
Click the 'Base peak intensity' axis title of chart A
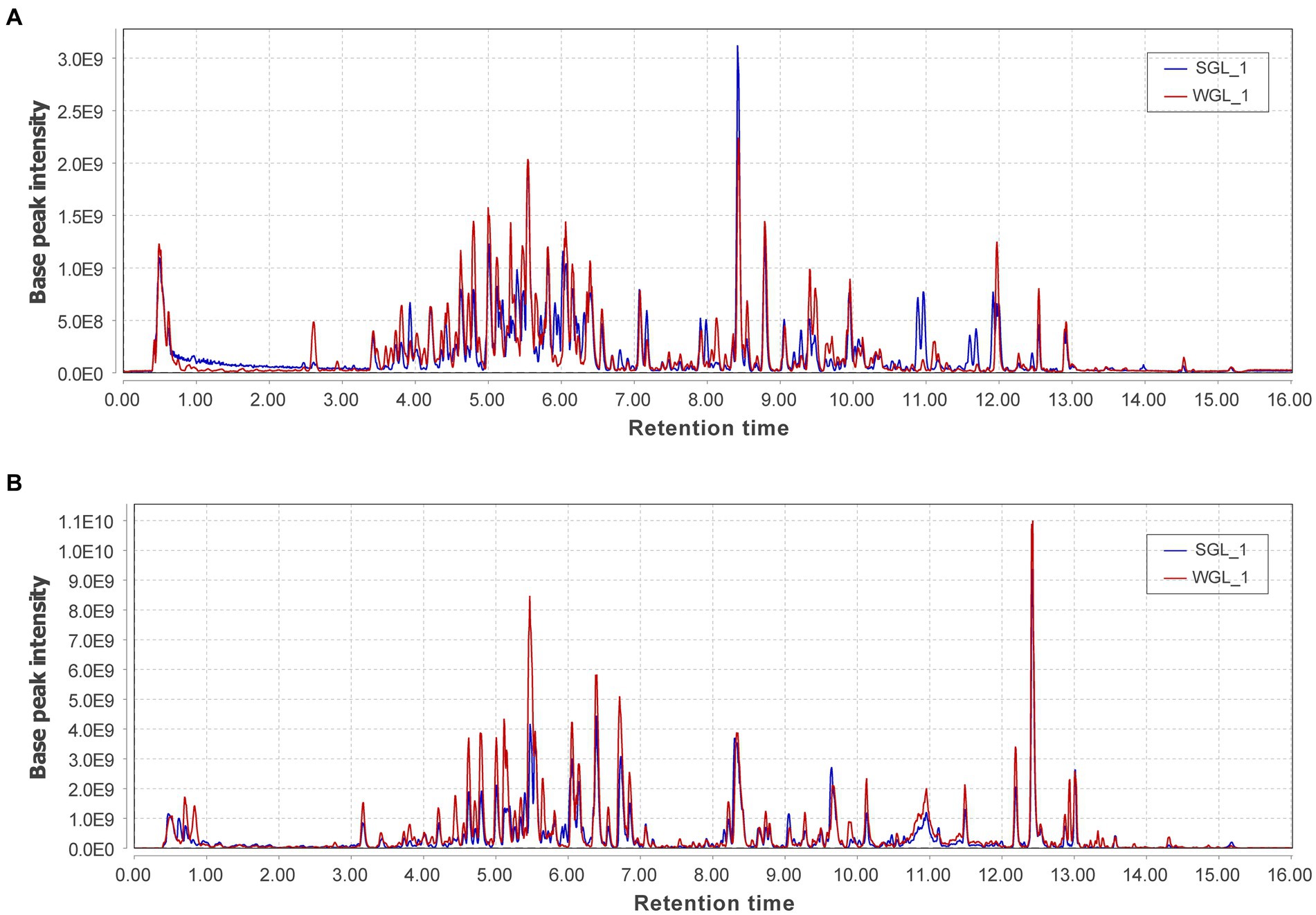coord(38,201)
